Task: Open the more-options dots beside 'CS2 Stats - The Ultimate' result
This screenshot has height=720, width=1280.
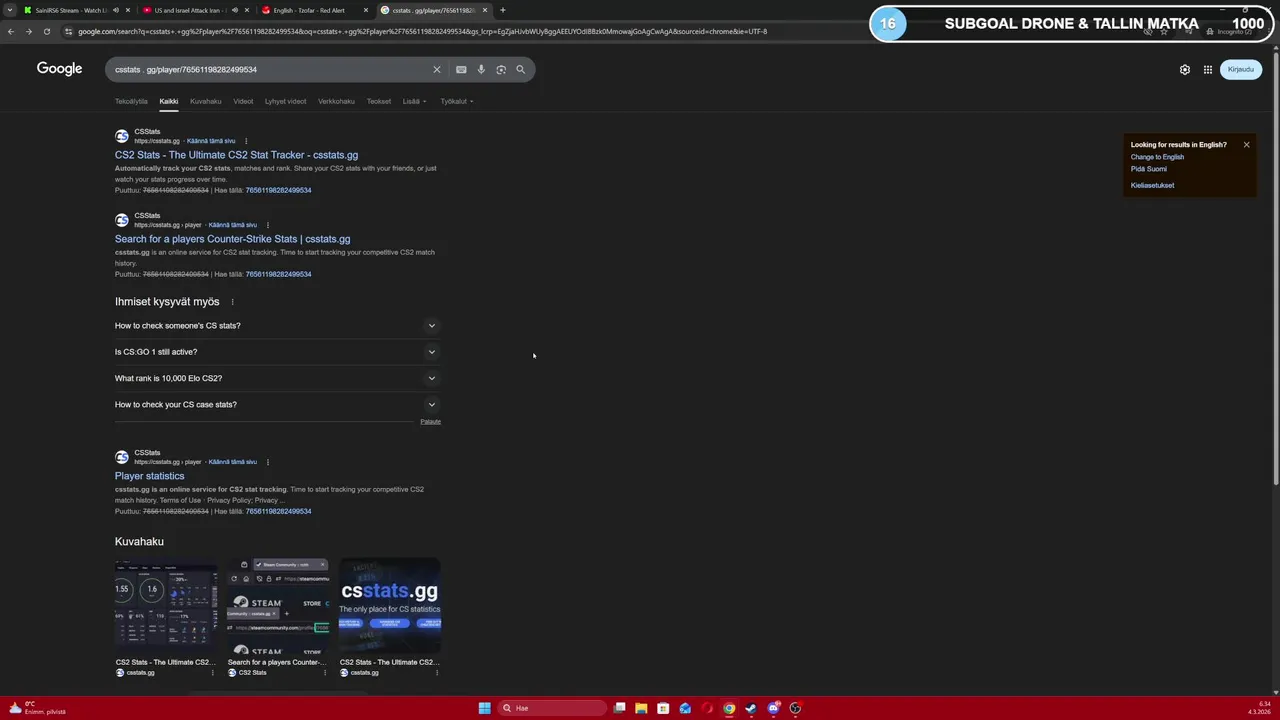Action: click(x=246, y=141)
